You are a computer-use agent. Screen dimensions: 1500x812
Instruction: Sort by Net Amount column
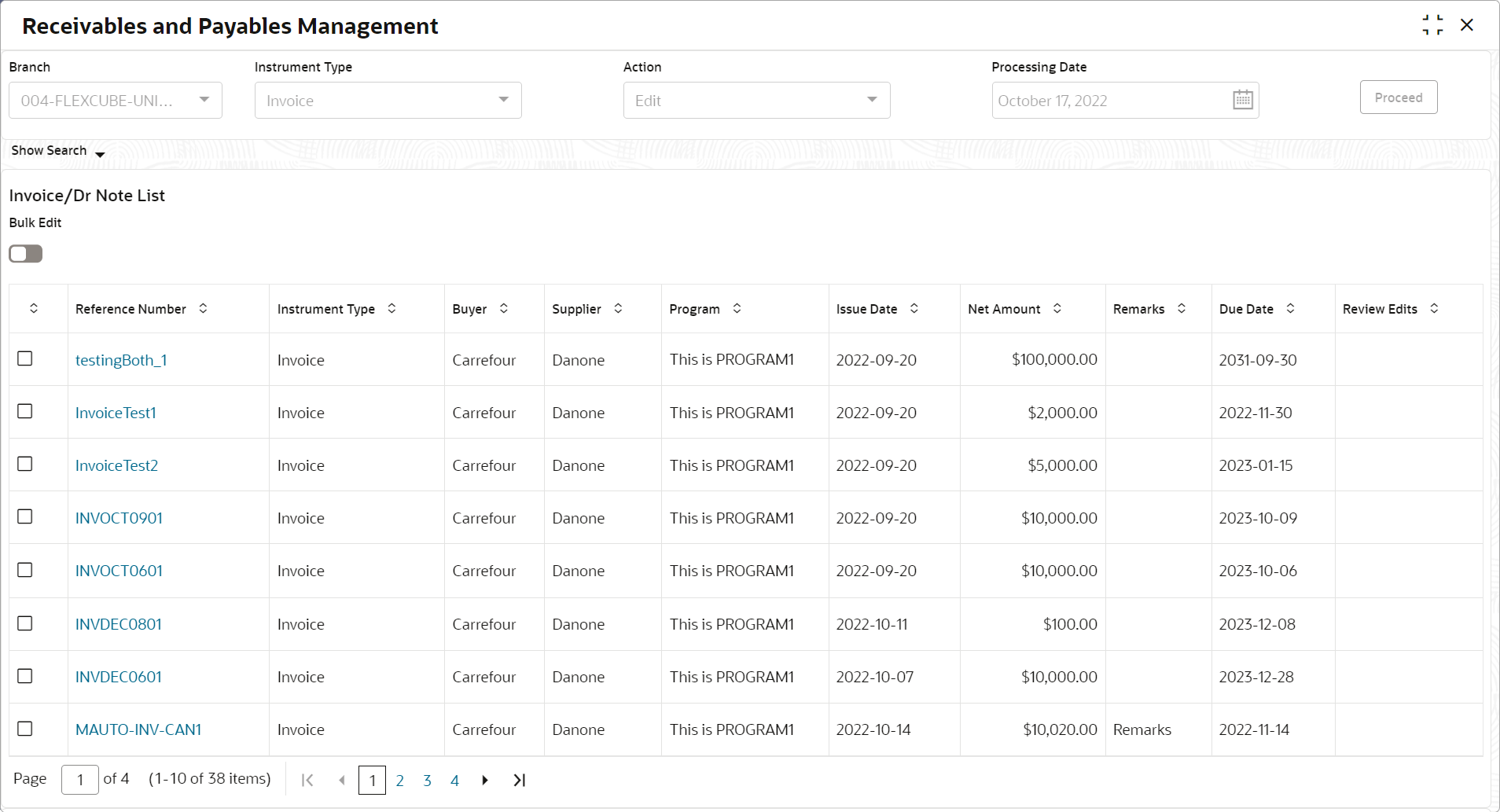(1057, 308)
